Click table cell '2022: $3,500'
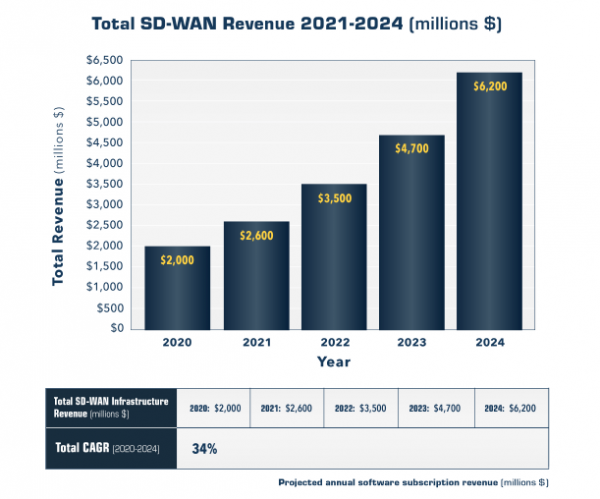 [361, 408]
